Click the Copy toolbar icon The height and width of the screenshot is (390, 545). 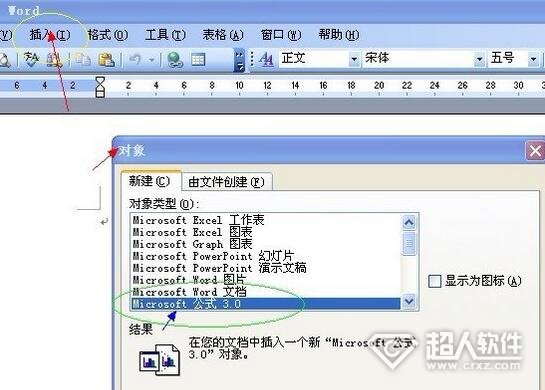point(83,60)
